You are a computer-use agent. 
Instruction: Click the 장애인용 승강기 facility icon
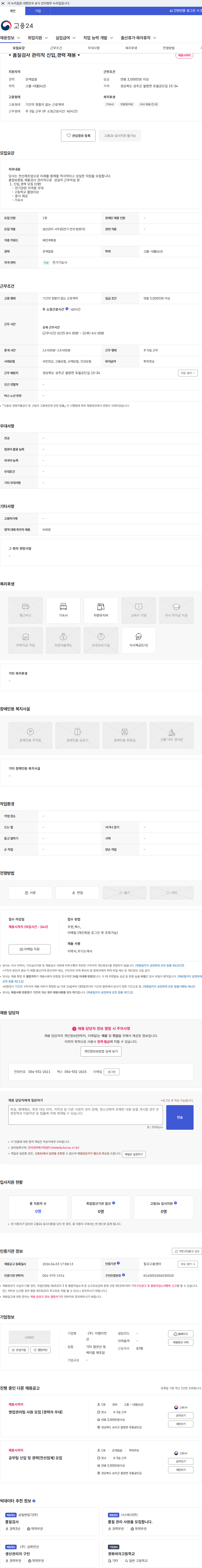(x=77, y=735)
